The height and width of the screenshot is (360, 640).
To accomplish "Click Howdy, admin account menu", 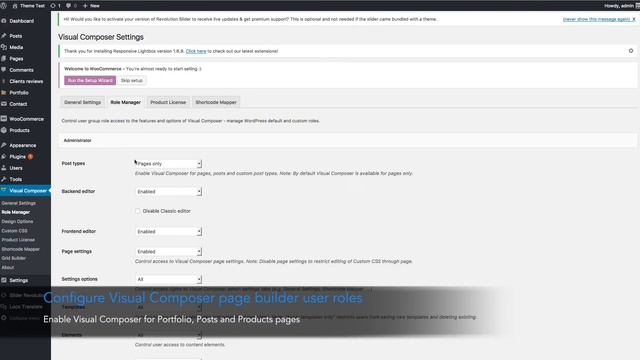I will point(621,6).
